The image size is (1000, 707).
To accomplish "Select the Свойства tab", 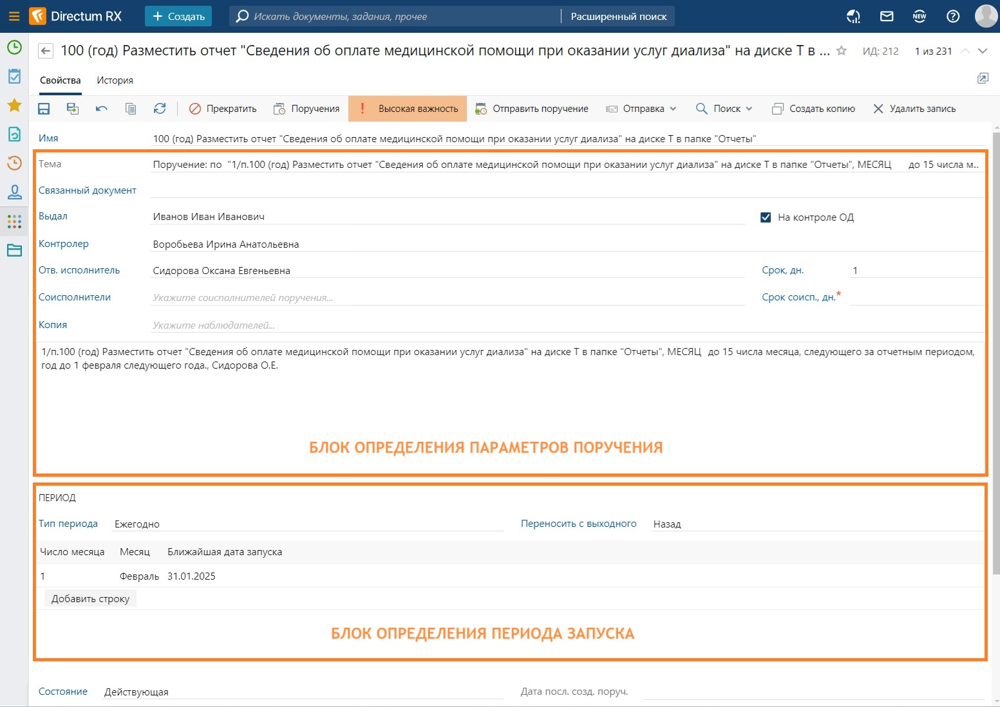I will [60, 80].
